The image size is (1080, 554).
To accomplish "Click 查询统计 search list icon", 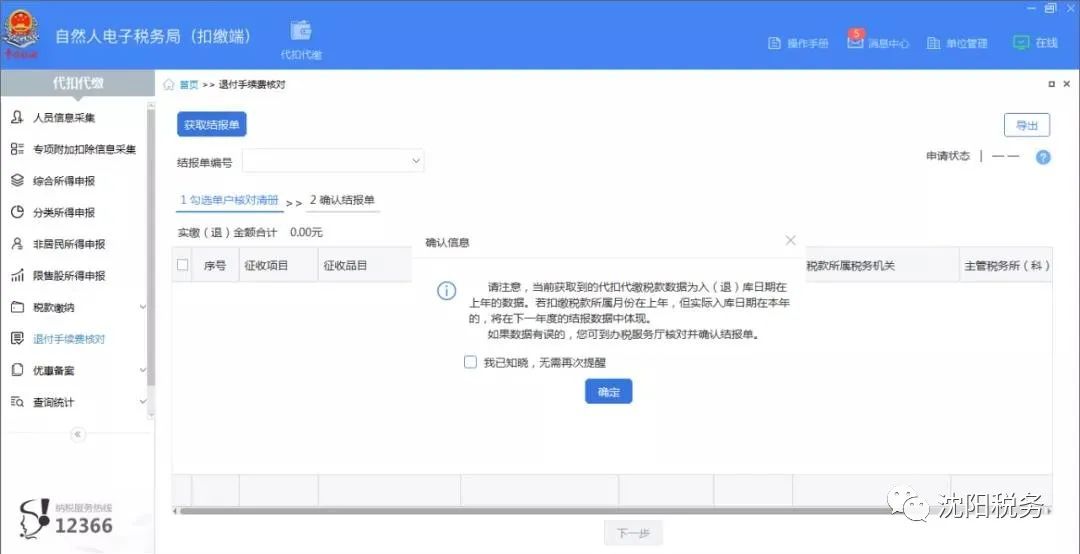I will (17, 402).
